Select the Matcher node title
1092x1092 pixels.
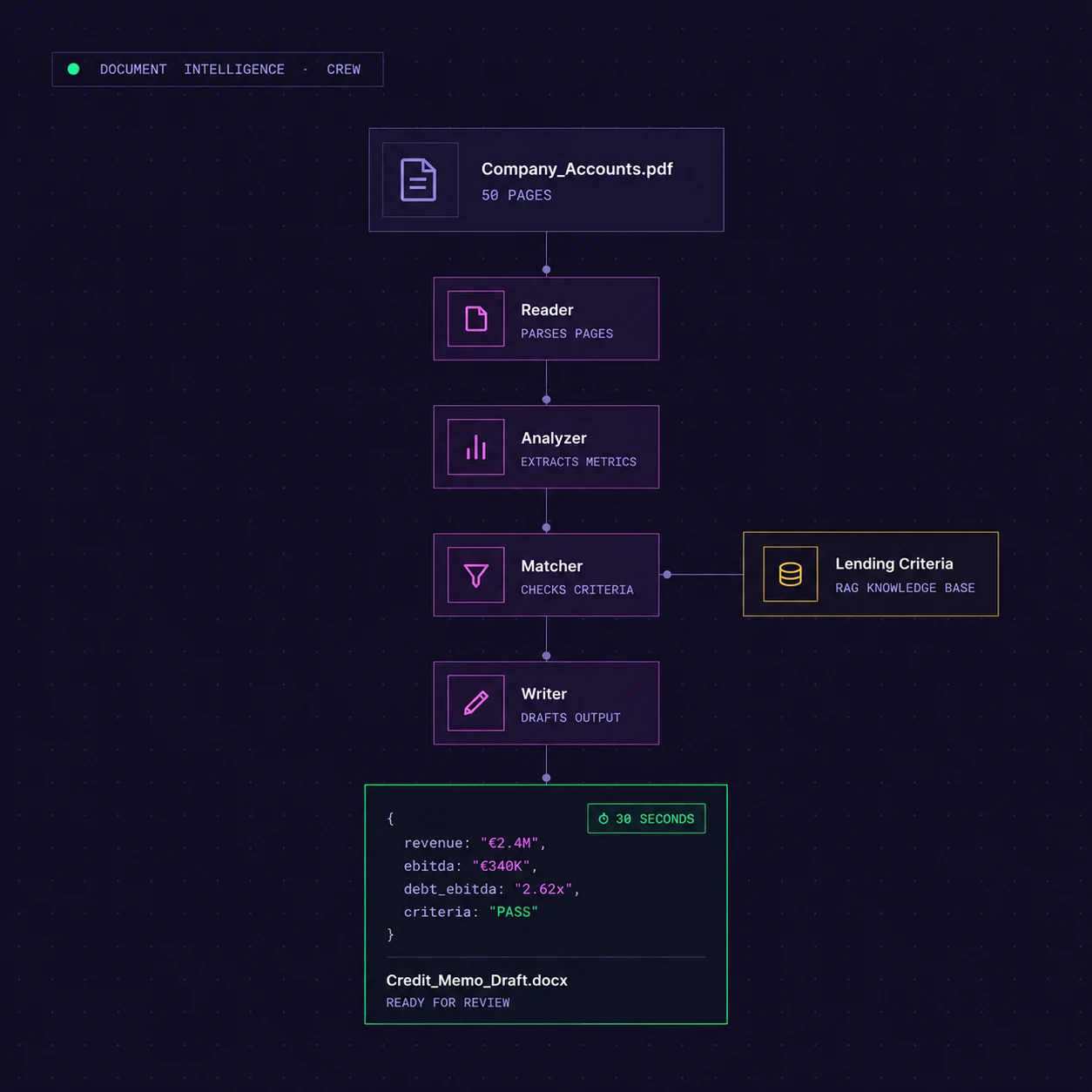click(x=552, y=566)
